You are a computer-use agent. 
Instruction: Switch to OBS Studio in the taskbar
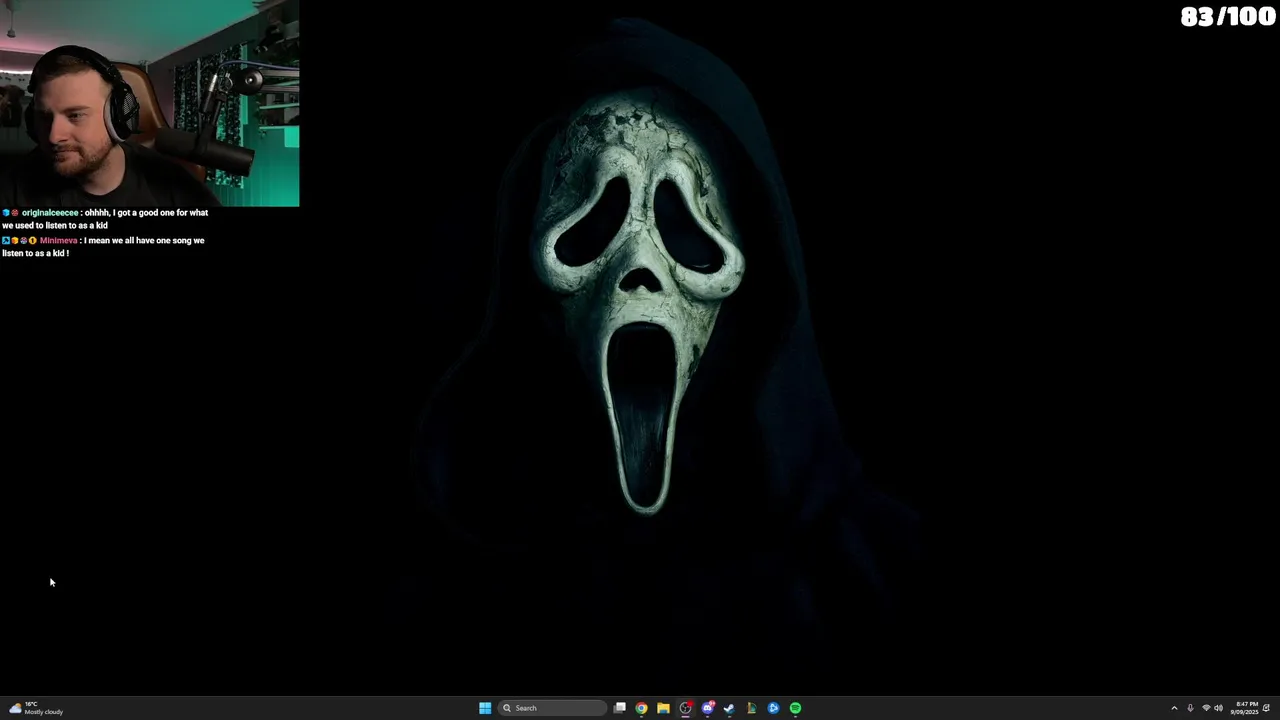685,708
